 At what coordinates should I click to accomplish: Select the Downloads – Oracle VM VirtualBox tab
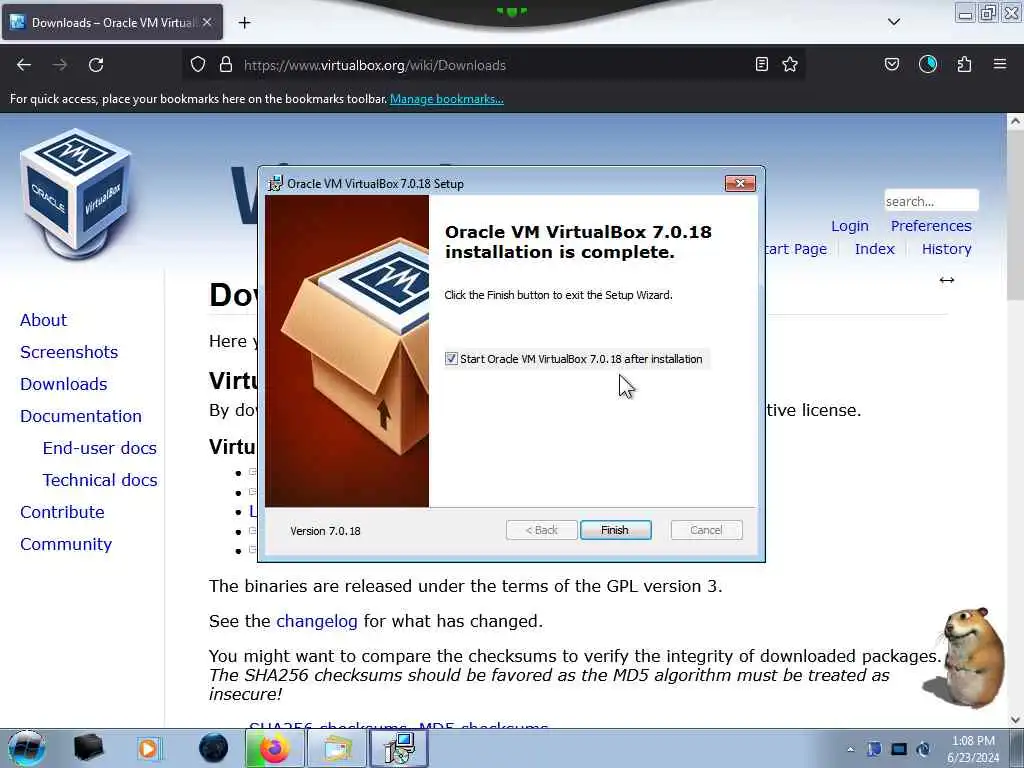(112, 22)
